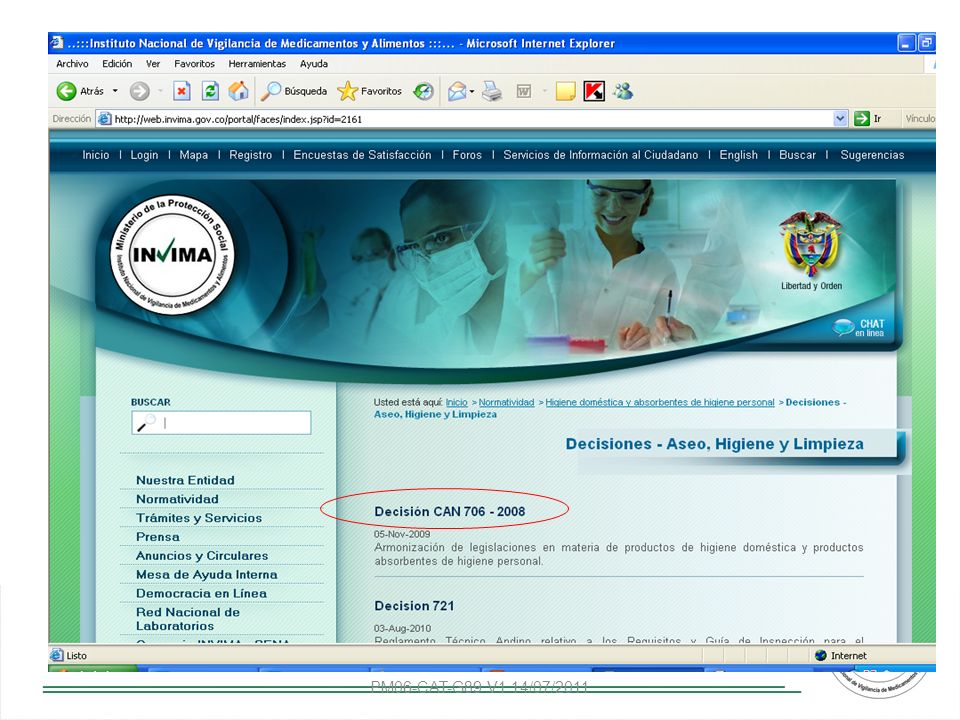
Task: Open the Favoritos menu in menu bar
Action: (x=194, y=64)
